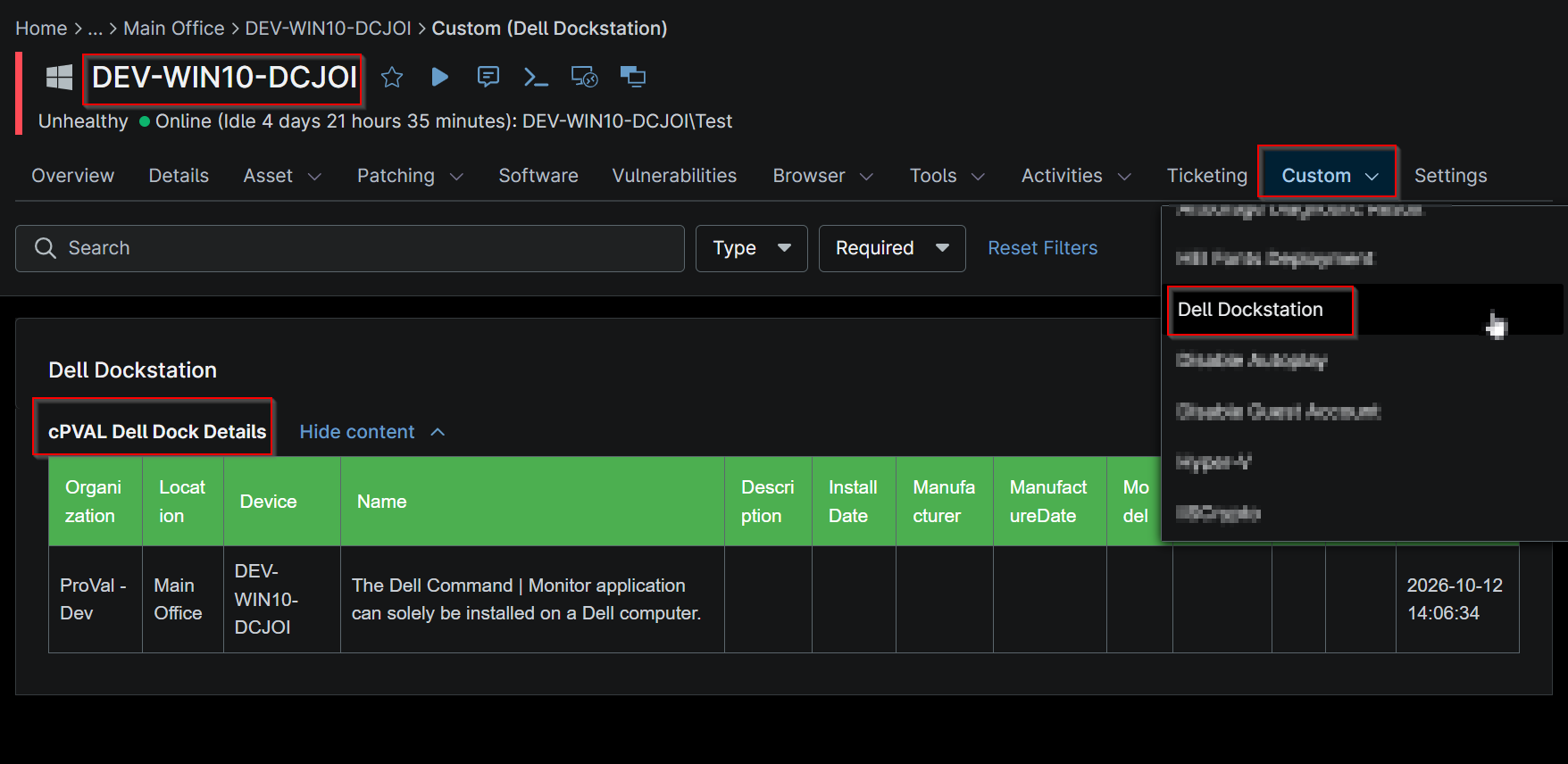Go to the Ticketing tab
The image size is (1568, 764).
pyautogui.click(x=1206, y=176)
